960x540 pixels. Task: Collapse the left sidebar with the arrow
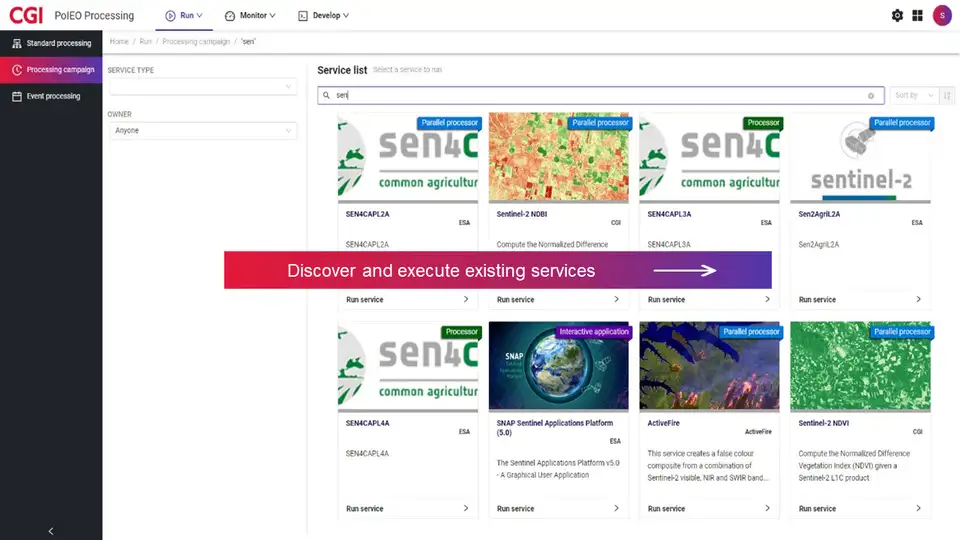pos(51,530)
